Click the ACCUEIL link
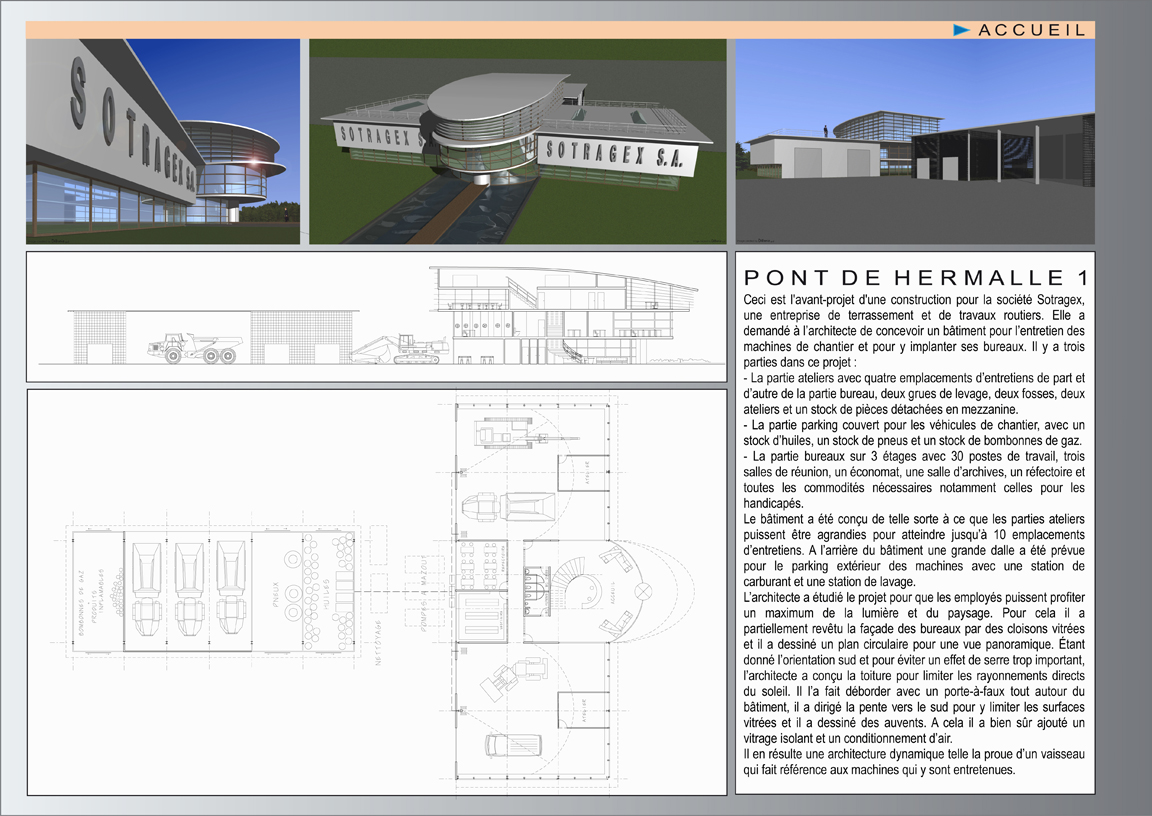1152x816 pixels. click(1032, 30)
